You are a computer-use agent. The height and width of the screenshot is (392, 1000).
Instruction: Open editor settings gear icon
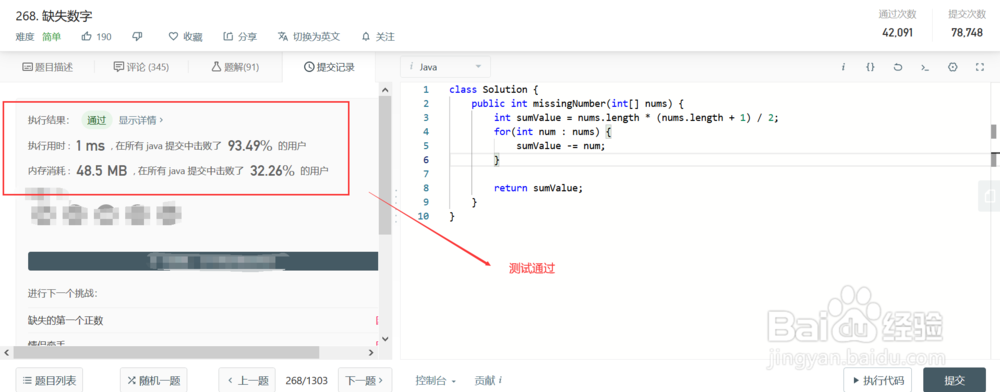(x=953, y=67)
